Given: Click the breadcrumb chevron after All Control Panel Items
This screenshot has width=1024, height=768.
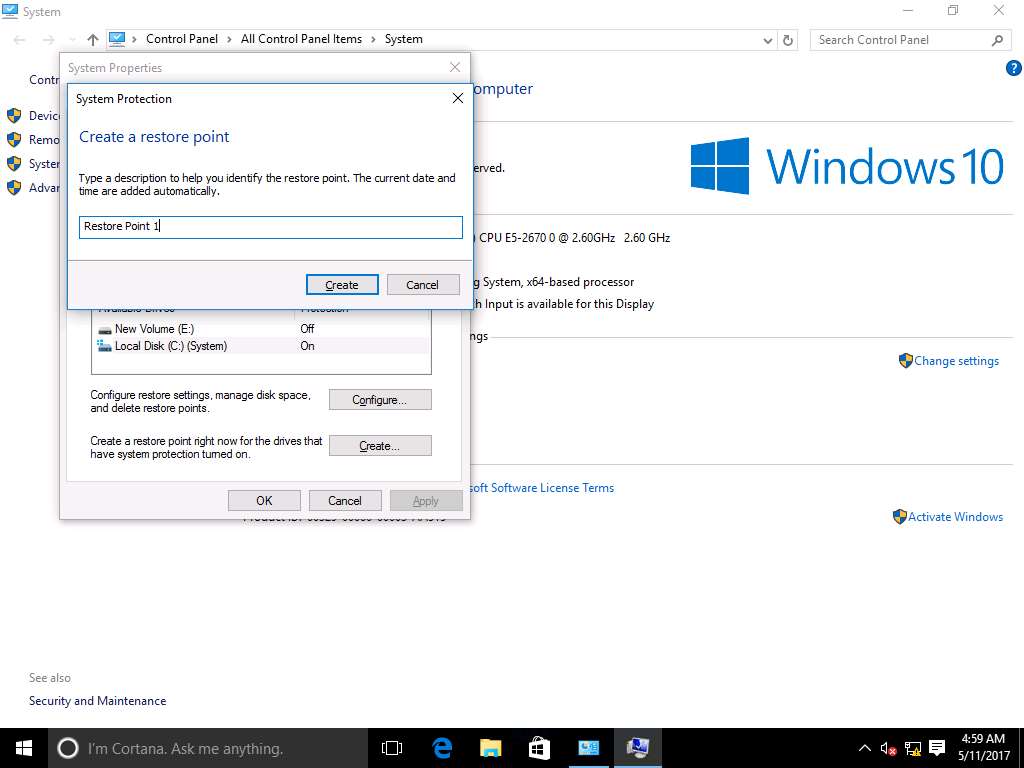Looking at the screenshot, I should [374, 40].
